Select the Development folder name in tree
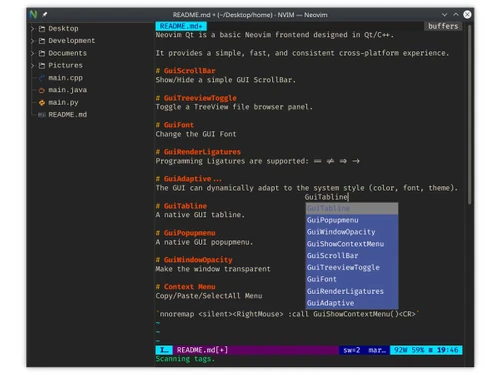The width and height of the screenshot is (500, 375). [72, 41]
